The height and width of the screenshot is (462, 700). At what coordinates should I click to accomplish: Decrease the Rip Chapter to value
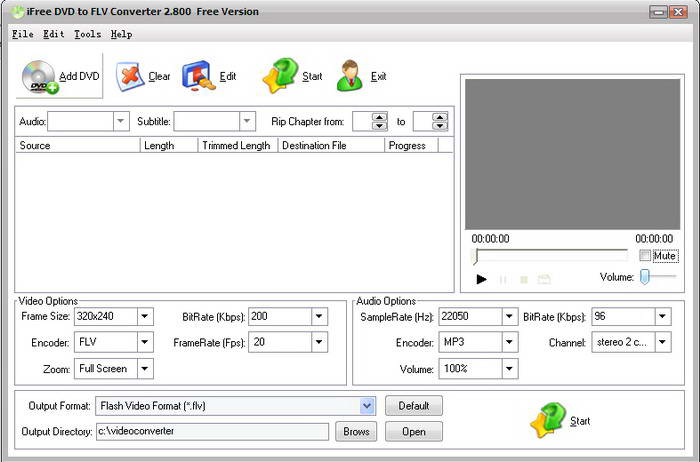click(x=440, y=126)
